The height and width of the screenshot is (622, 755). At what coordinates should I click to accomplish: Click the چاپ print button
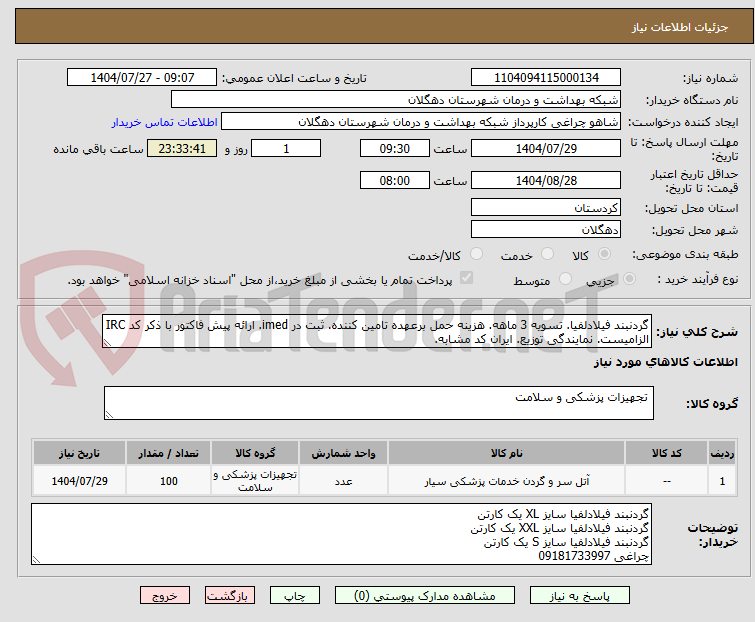(295, 596)
